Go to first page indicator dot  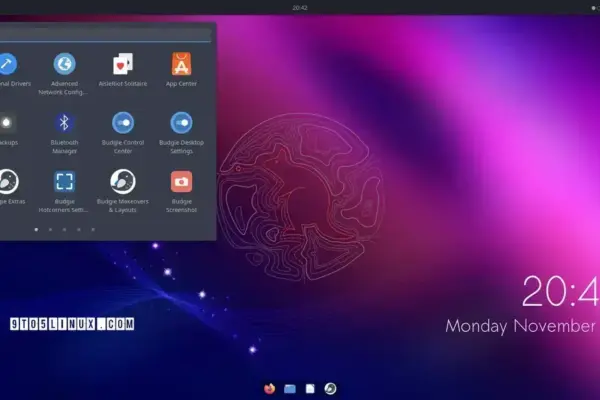pyautogui.click(x=36, y=230)
